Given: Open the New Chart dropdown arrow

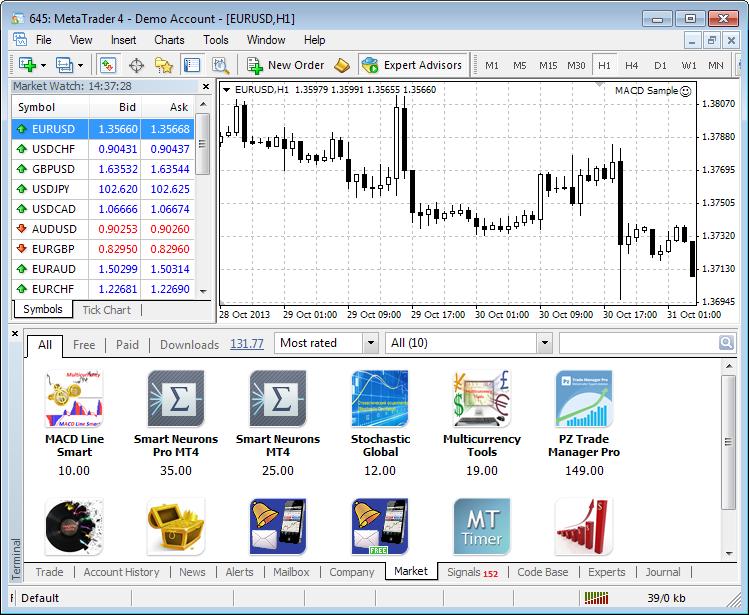Looking at the screenshot, I should pos(43,65).
